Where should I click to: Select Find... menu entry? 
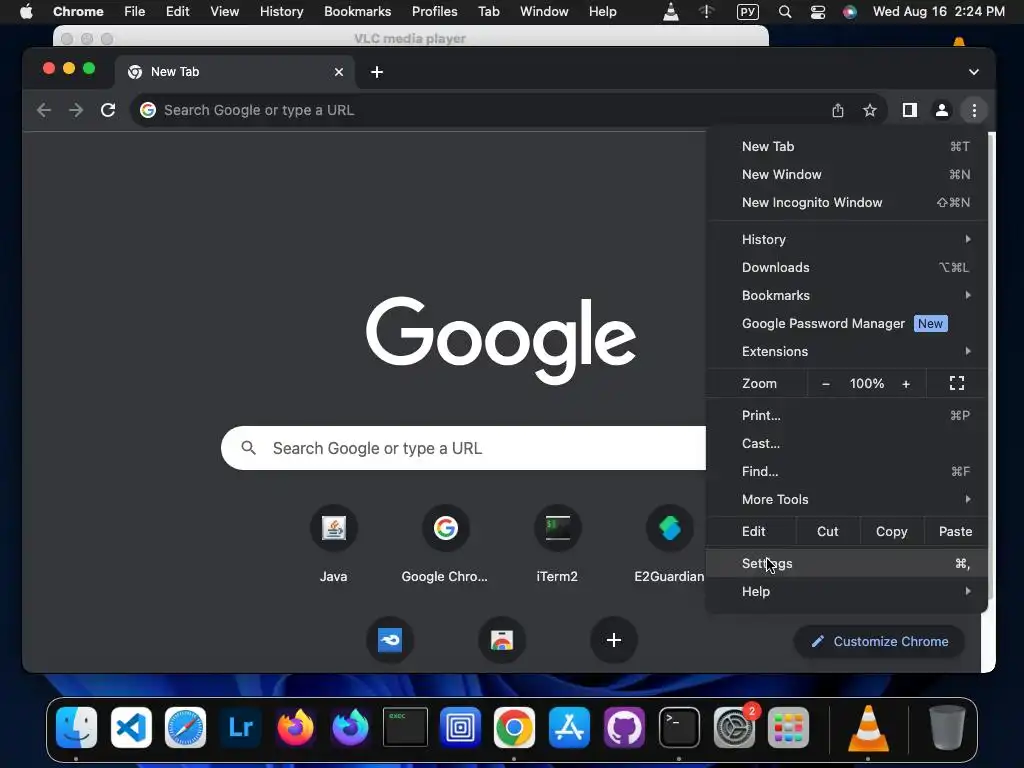(x=846, y=472)
